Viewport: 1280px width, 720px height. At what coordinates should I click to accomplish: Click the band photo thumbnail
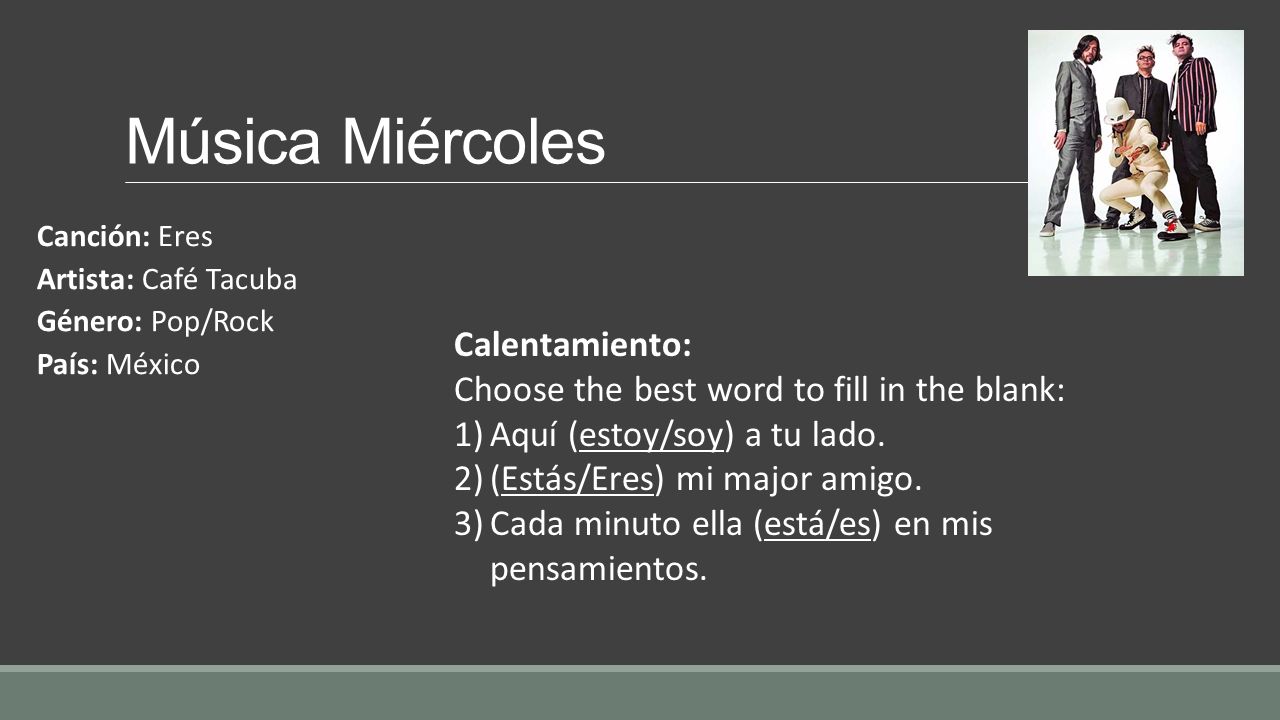[x=1136, y=153]
